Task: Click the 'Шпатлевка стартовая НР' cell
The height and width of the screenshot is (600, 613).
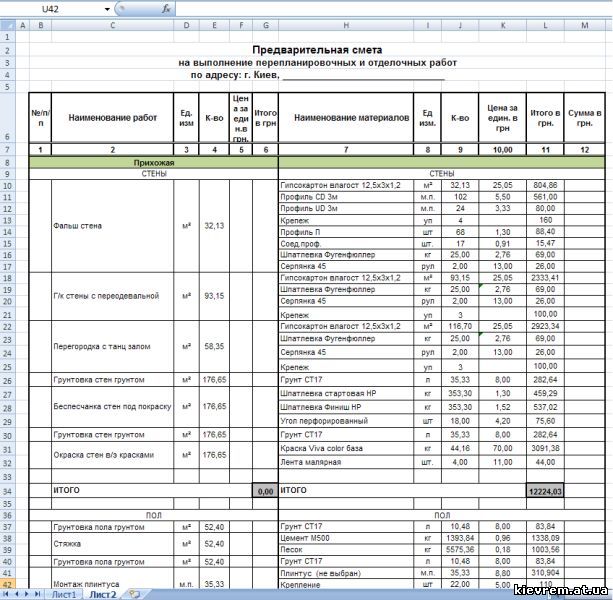Action: point(346,394)
